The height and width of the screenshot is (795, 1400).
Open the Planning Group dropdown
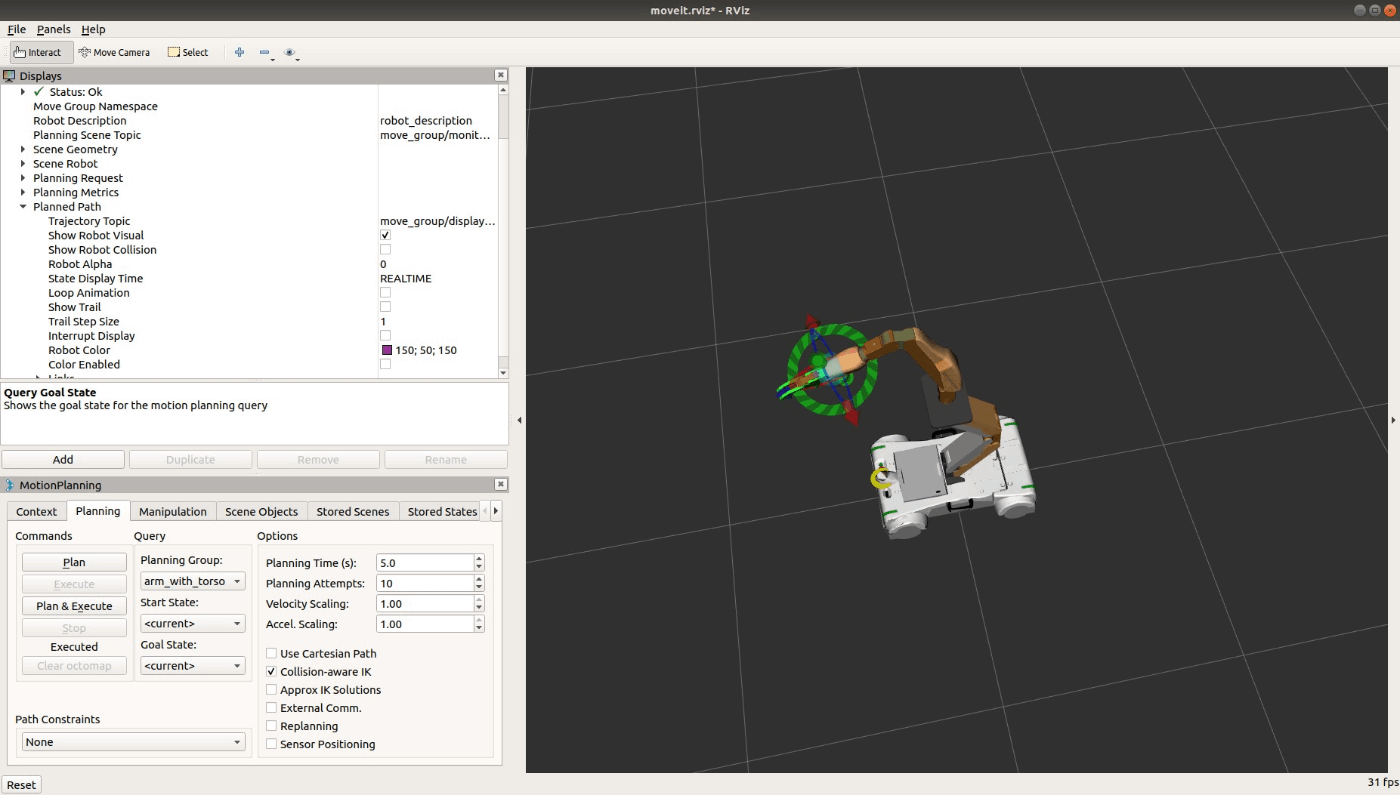(x=192, y=581)
